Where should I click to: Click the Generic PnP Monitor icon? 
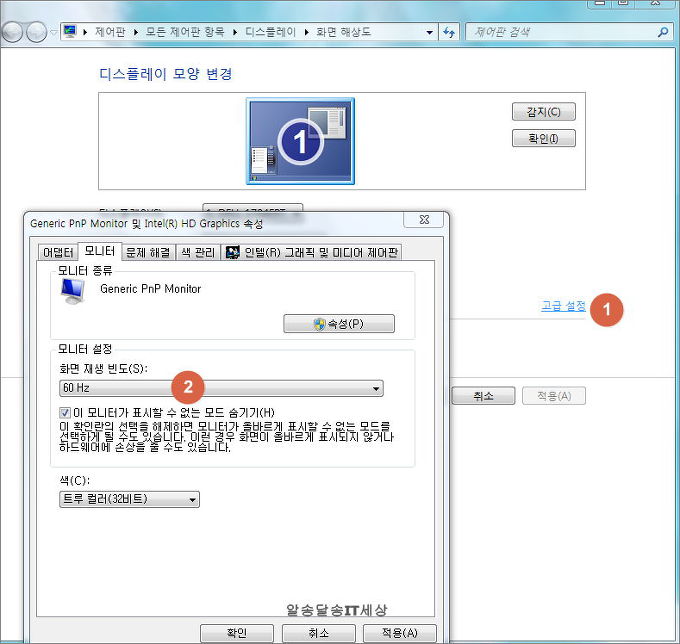point(73,290)
